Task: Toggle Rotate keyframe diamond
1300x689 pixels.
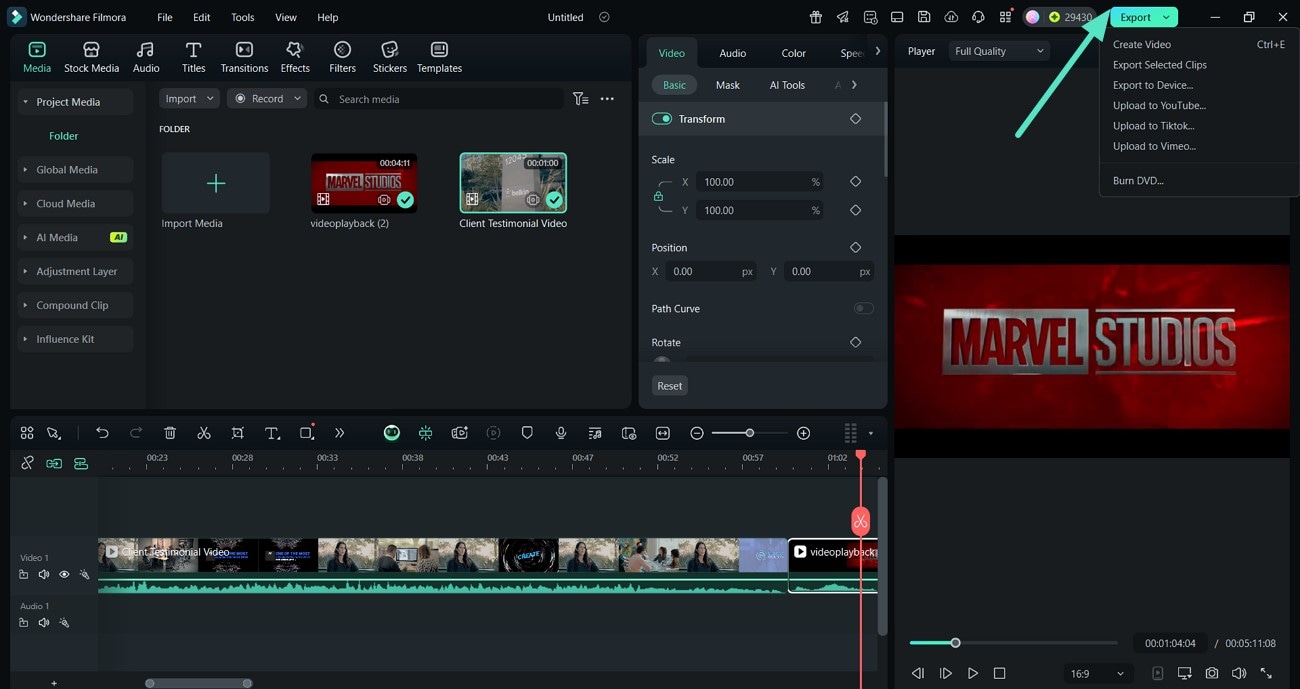Action: pyautogui.click(x=855, y=342)
